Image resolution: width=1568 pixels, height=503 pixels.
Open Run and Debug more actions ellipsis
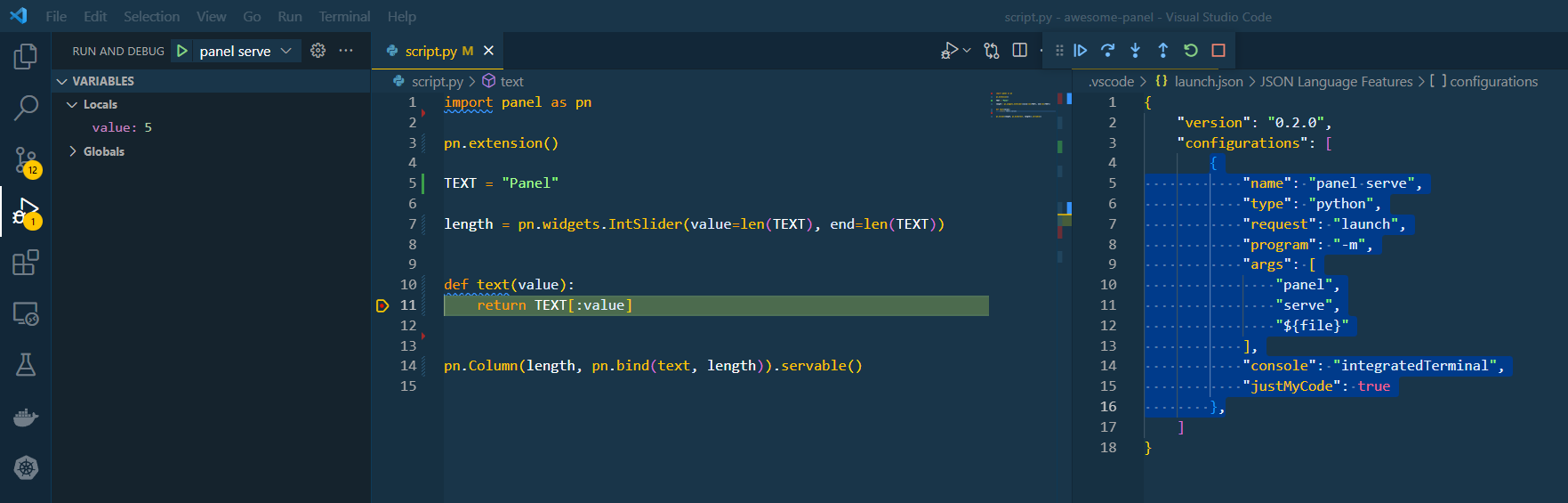346,51
